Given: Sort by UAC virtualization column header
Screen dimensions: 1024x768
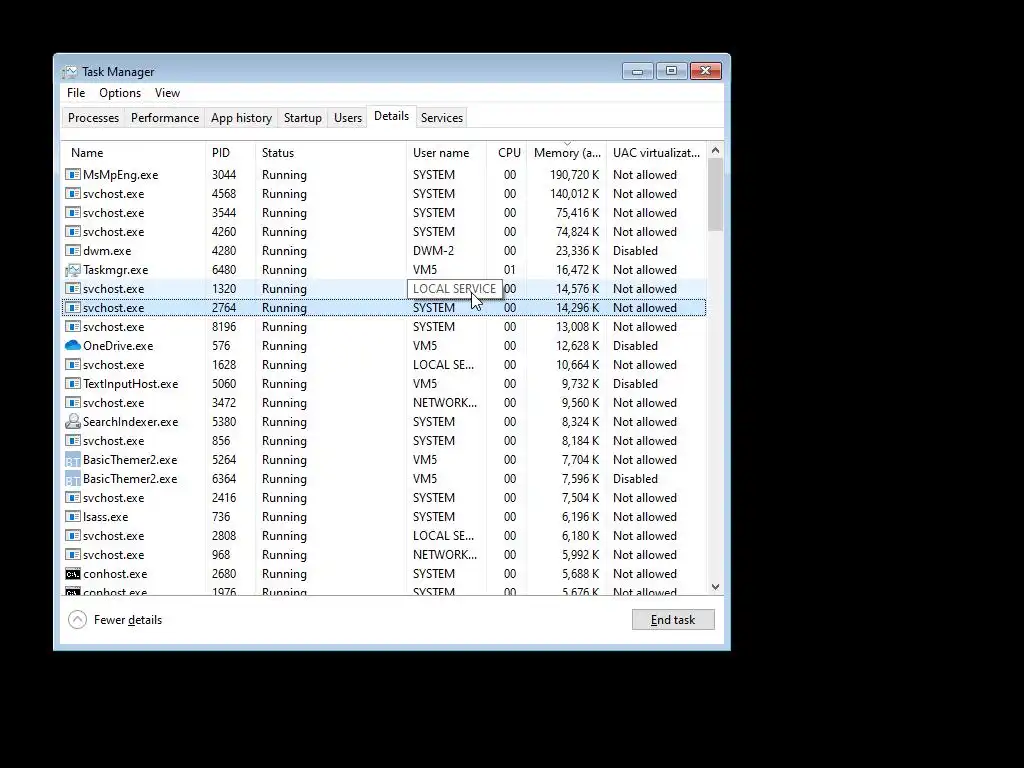Looking at the screenshot, I should (656, 153).
